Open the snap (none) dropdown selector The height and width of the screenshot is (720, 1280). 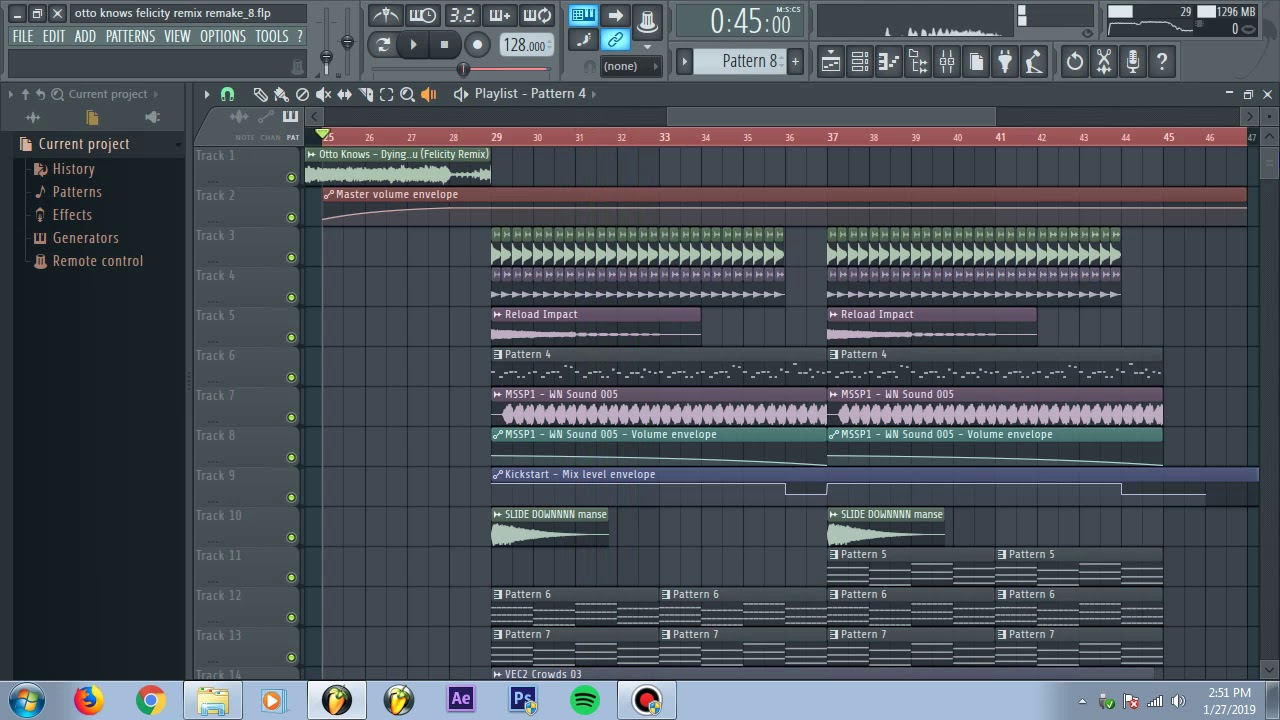click(x=632, y=66)
